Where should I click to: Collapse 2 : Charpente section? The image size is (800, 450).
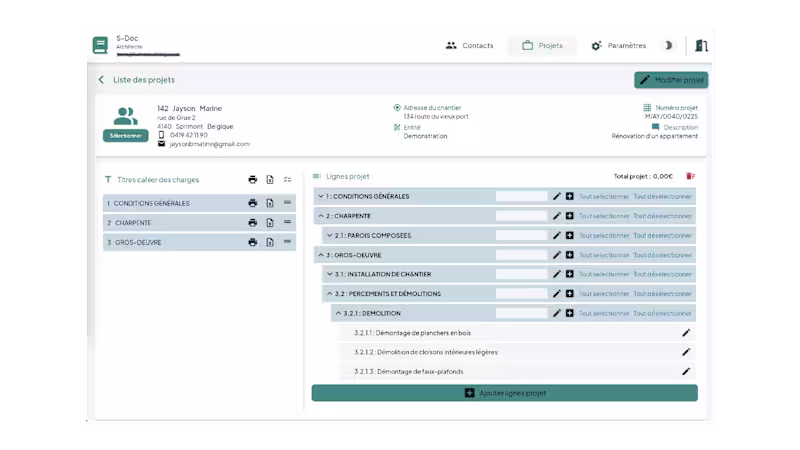click(x=321, y=216)
